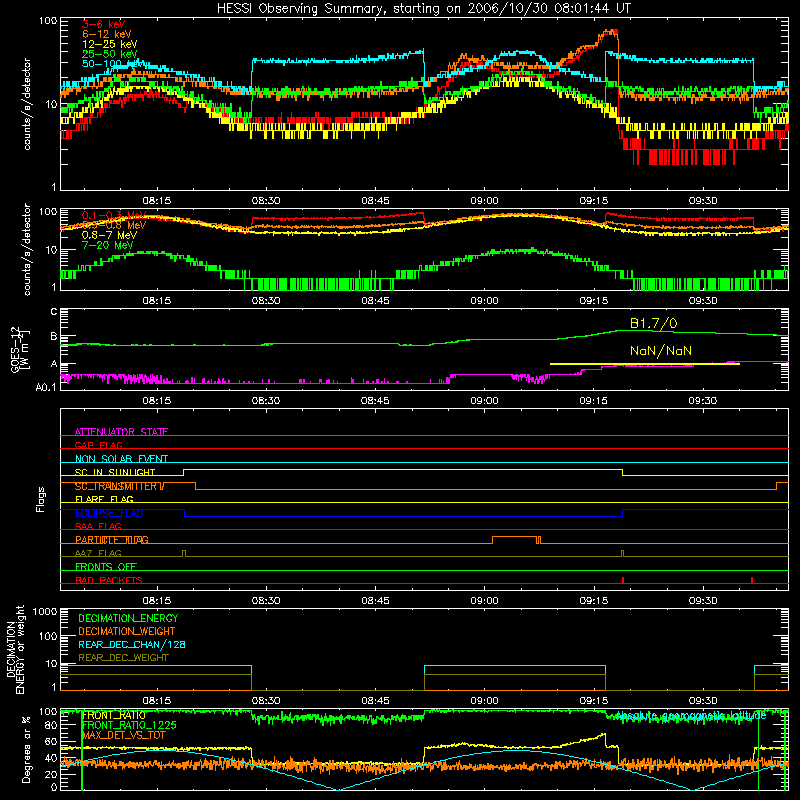
Task: Click the DECIMATION ENERGY or weight axis title
Action: (15, 649)
